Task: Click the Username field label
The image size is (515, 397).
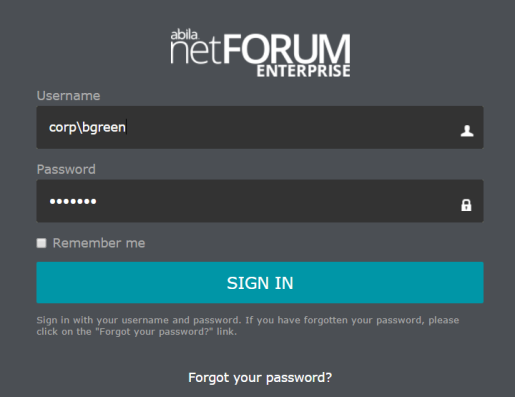Action: 68,96
